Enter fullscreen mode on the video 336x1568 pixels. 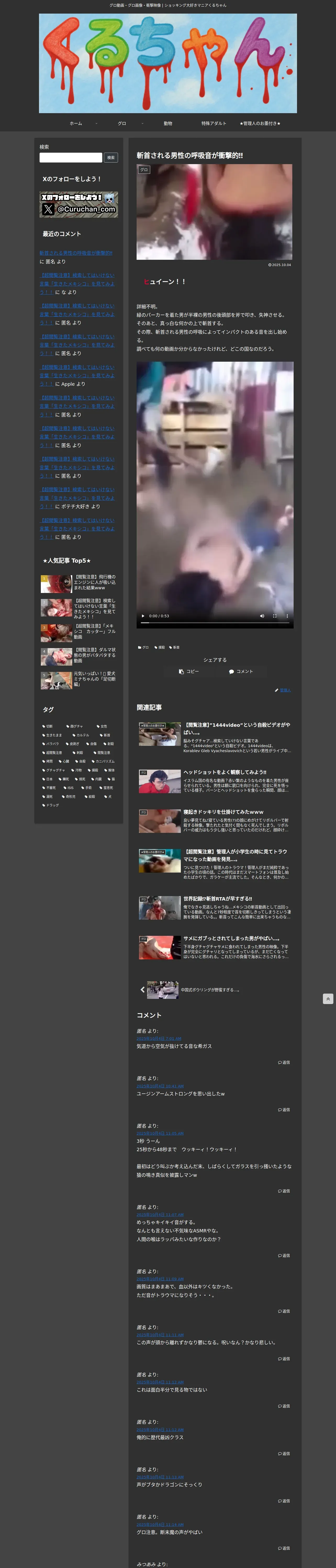pos(275,616)
